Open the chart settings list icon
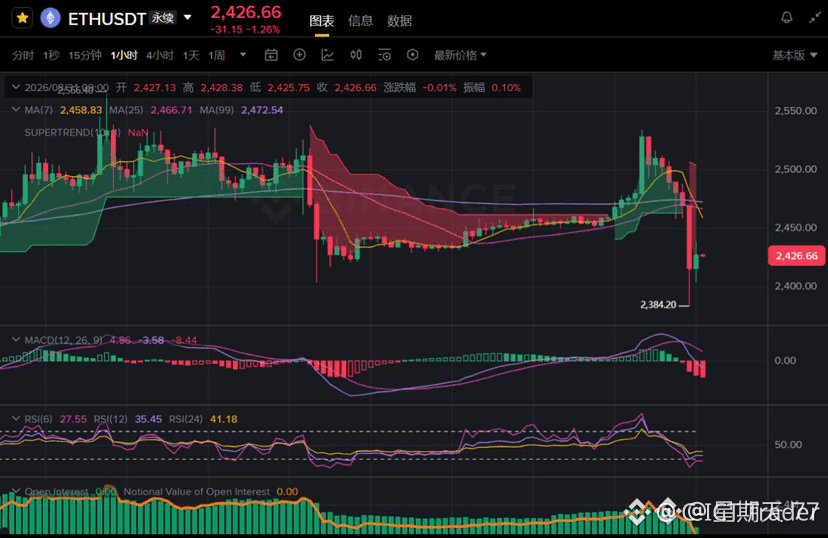Image resolution: width=828 pixels, height=538 pixels. click(x=384, y=55)
